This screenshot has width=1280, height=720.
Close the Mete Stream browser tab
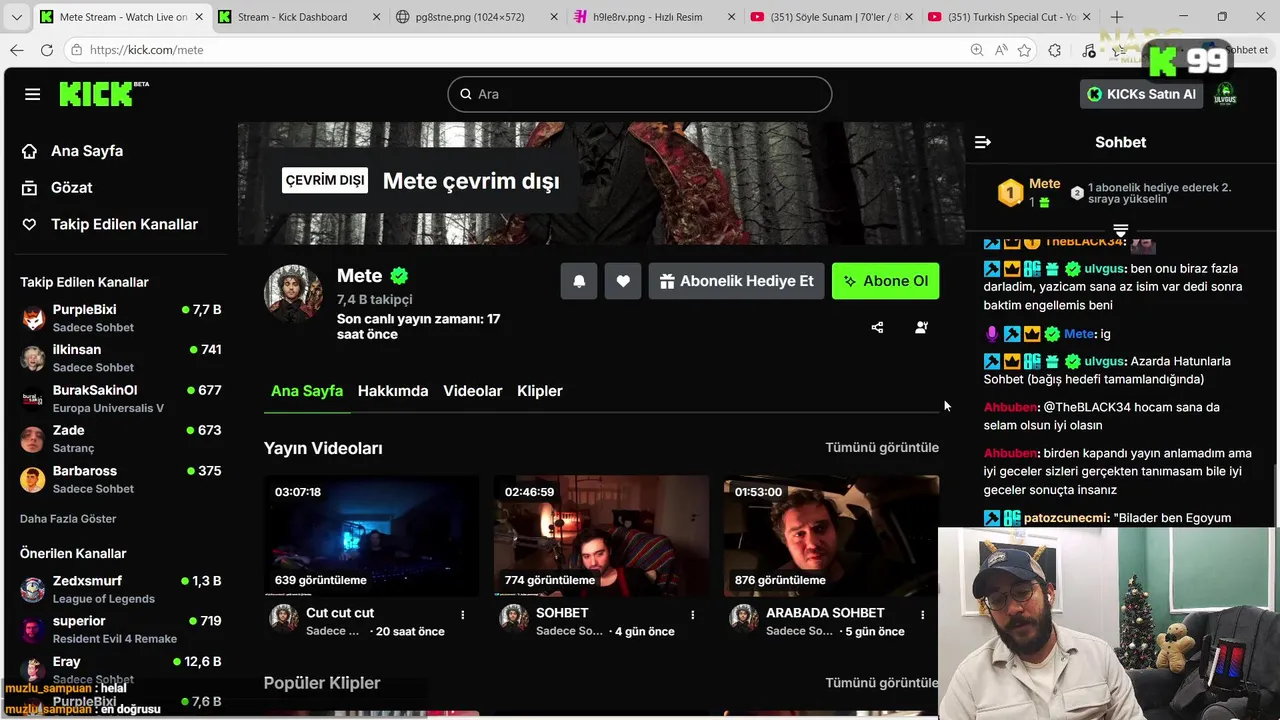(197, 17)
